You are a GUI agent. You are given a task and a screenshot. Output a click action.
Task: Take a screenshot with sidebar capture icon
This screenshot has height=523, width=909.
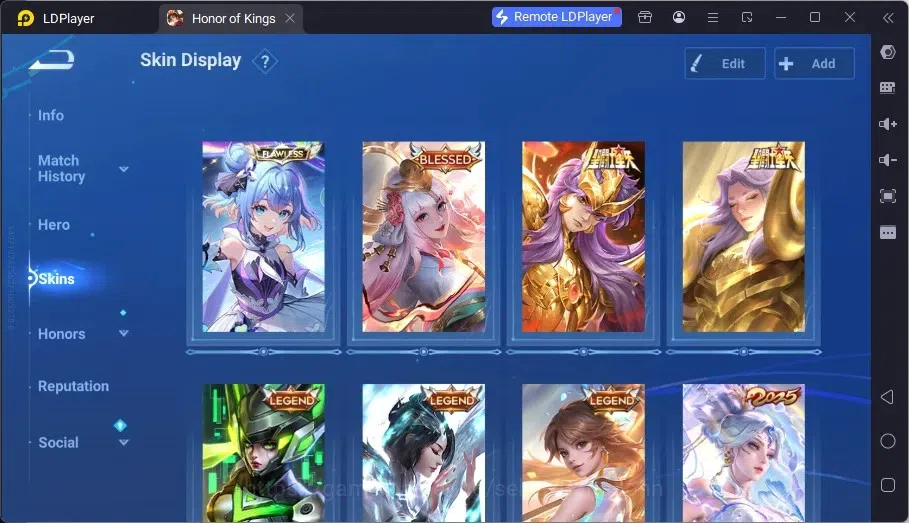click(x=888, y=196)
